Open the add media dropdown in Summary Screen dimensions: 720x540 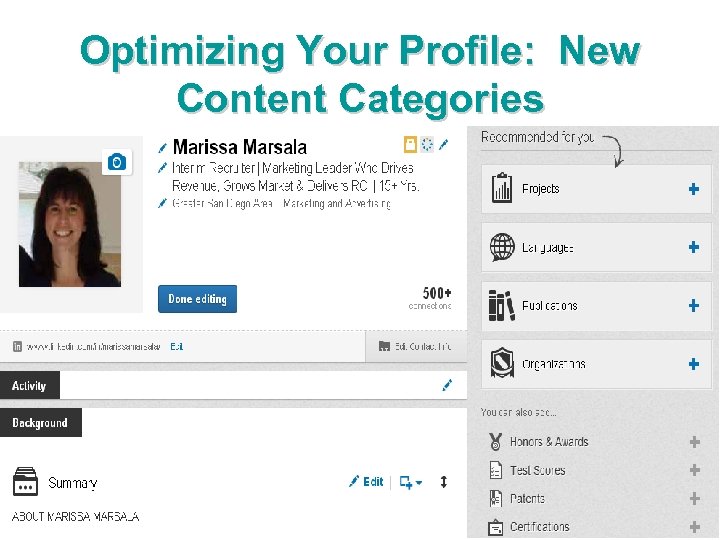point(411,482)
